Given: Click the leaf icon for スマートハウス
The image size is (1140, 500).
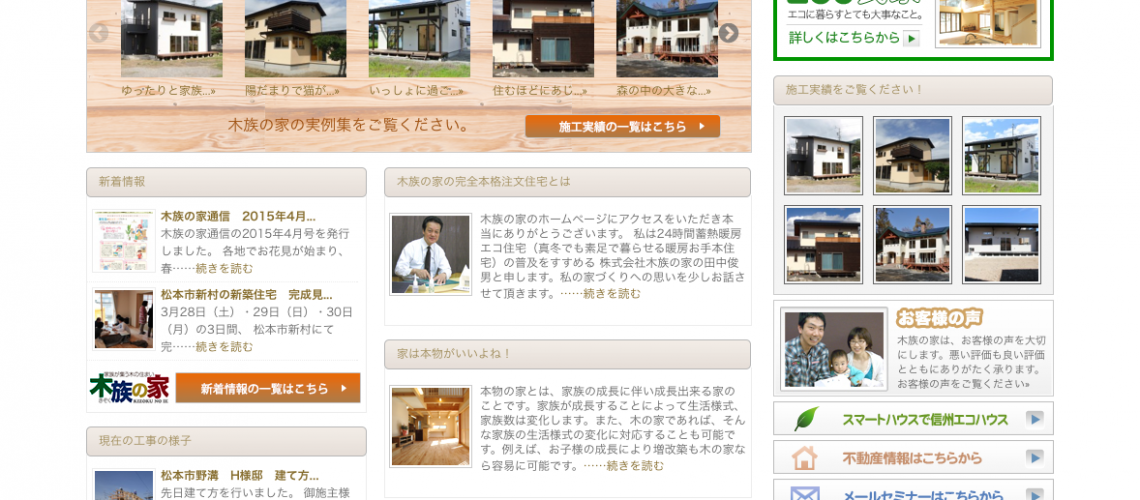Looking at the screenshot, I should 806,419.
